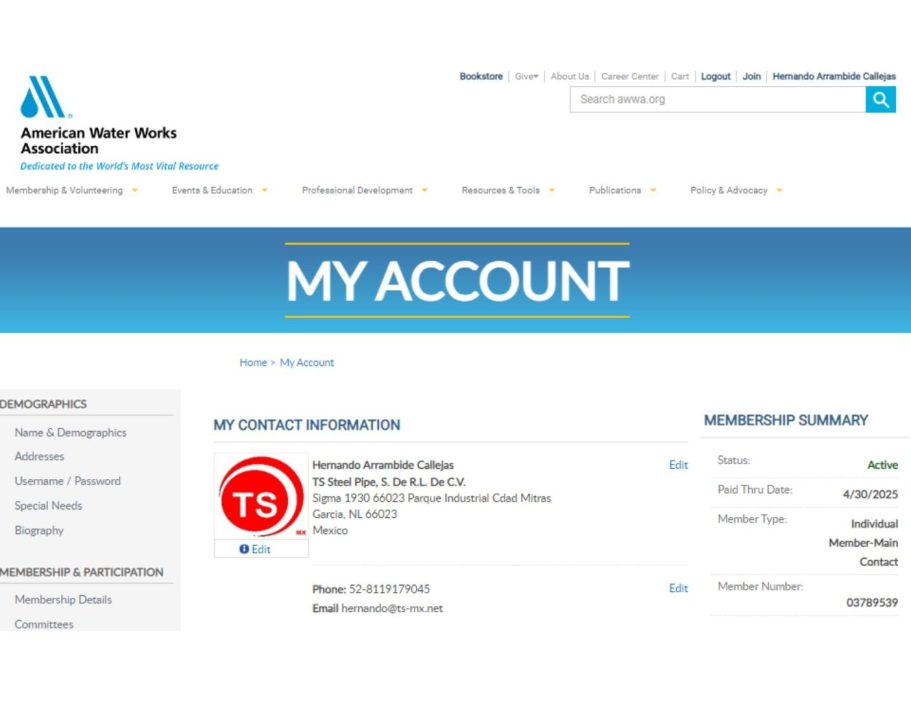The image size is (911, 701).
Task: Select the Individual Member-Main Contact member type
Action: [863, 542]
